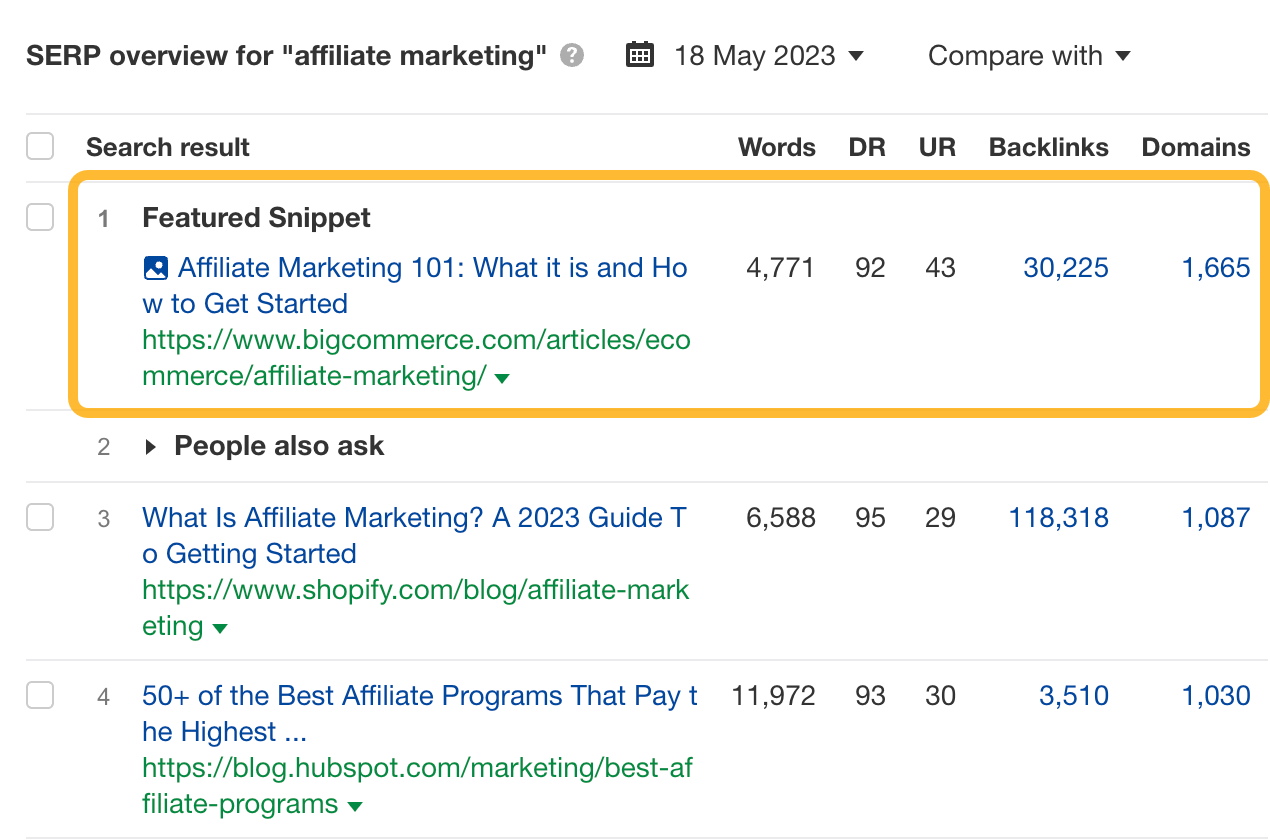This screenshot has height=840, width=1270.
Task: View the 30,225 backlinks for BigCommerce
Action: click(x=1065, y=267)
